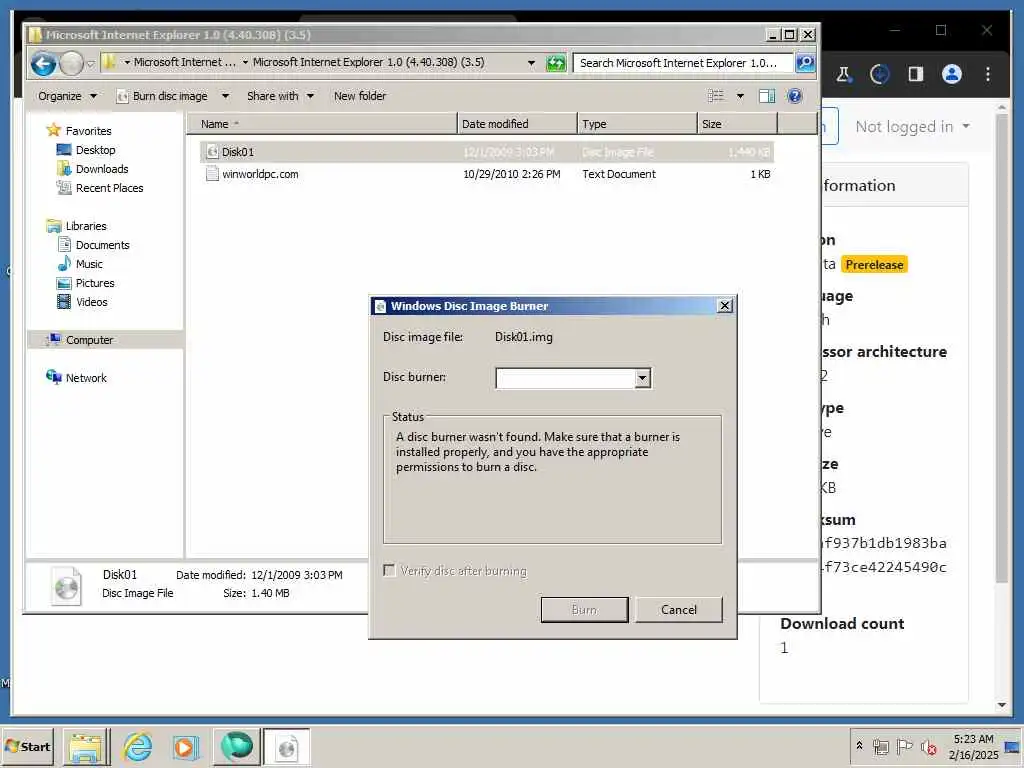Open Libraries in navigation pane
Viewport: 1024px width, 768px height.
click(x=86, y=226)
